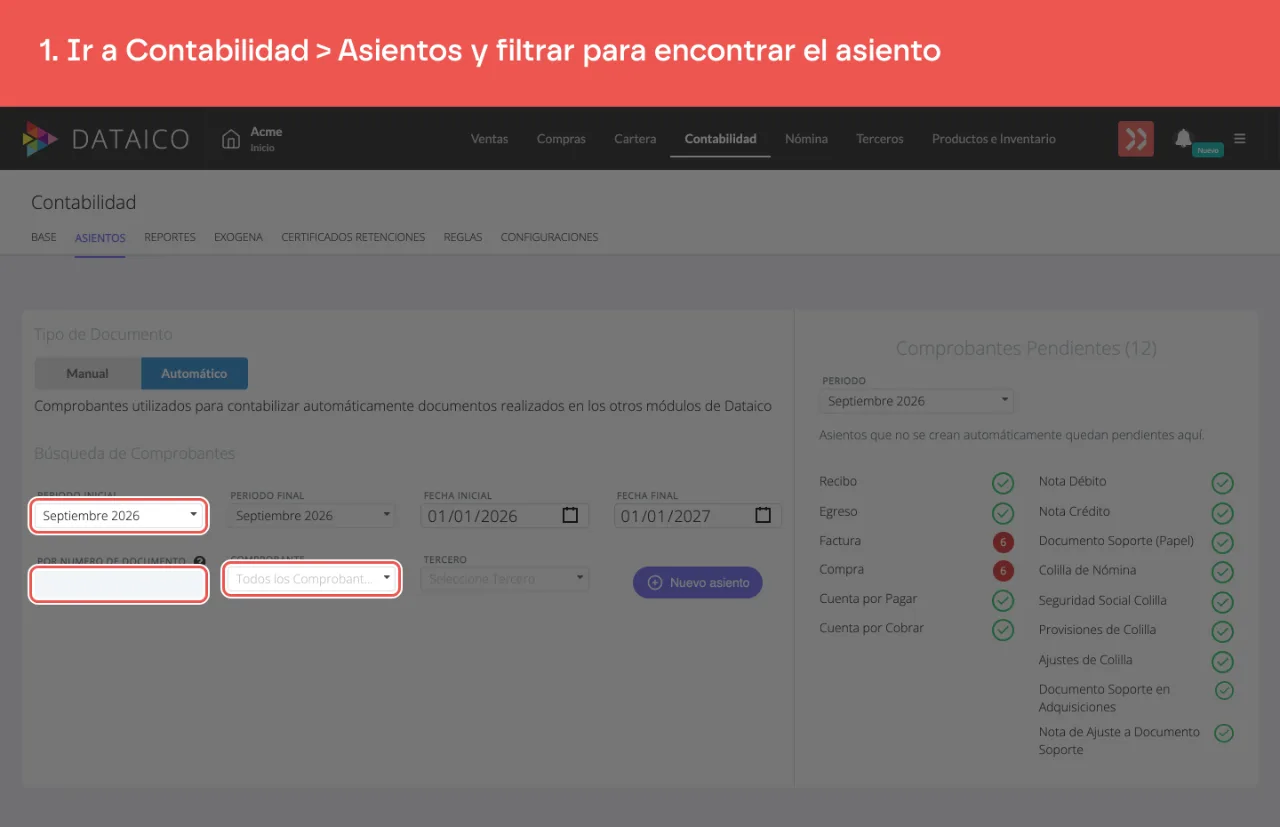Open the Fecha Final calendar icon

tap(763, 515)
